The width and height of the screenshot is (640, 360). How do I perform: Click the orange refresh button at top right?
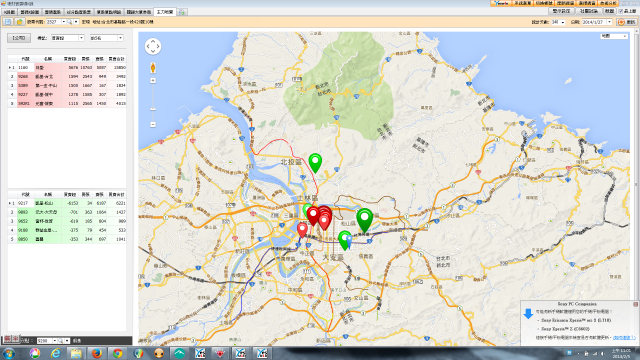coord(627,22)
